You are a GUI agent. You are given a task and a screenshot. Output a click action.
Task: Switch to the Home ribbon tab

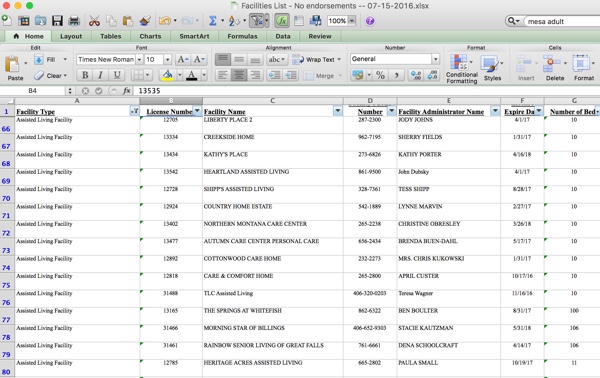29,36
